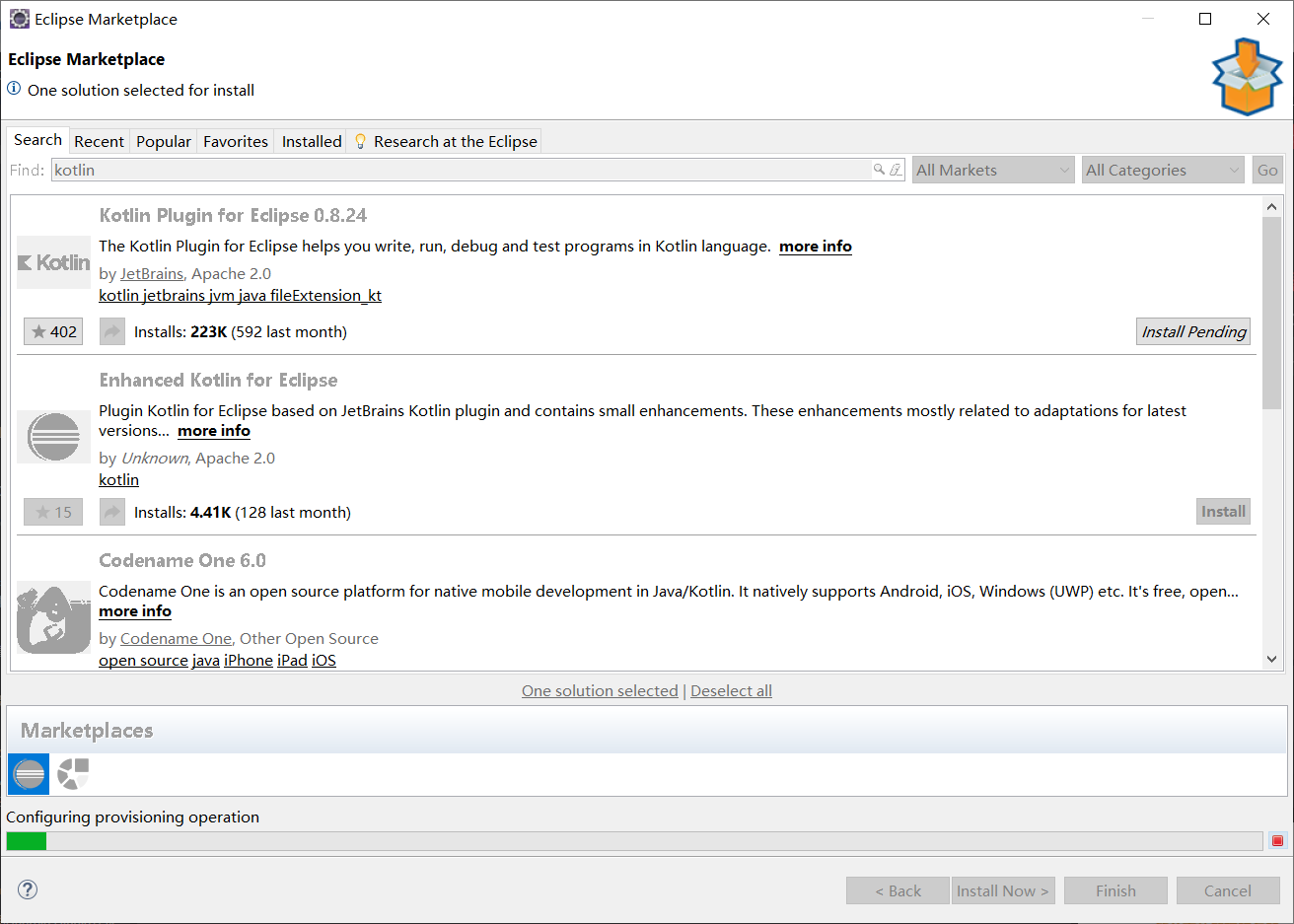Open the JetBrains author link
Viewport: 1294px width, 924px height.
tap(152, 274)
